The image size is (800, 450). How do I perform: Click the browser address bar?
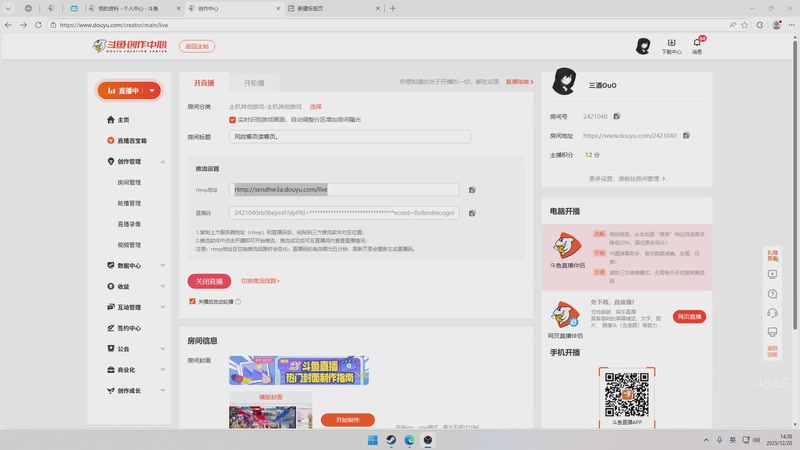tap(388, 24)
